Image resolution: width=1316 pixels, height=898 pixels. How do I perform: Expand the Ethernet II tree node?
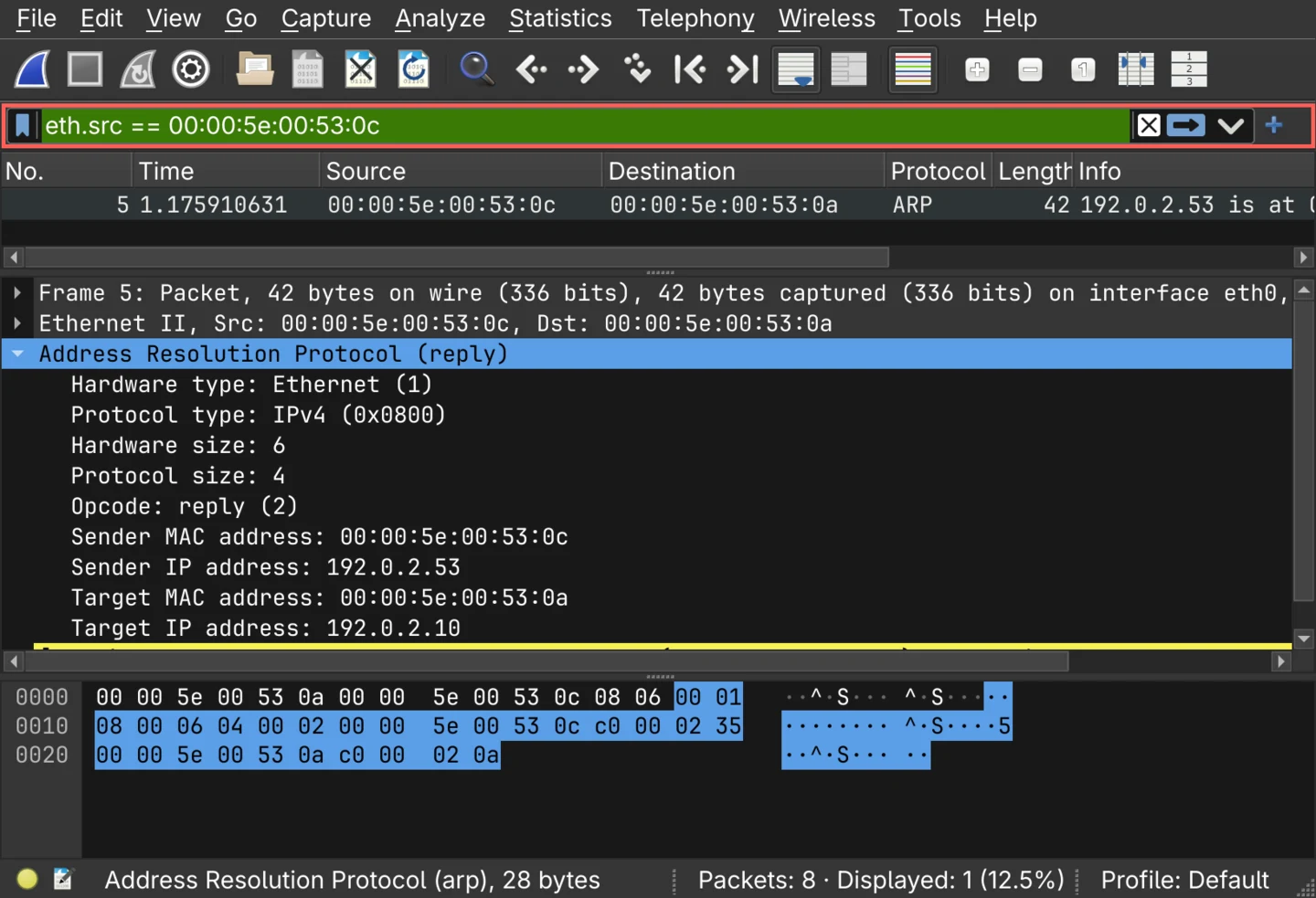pos(17,323)
